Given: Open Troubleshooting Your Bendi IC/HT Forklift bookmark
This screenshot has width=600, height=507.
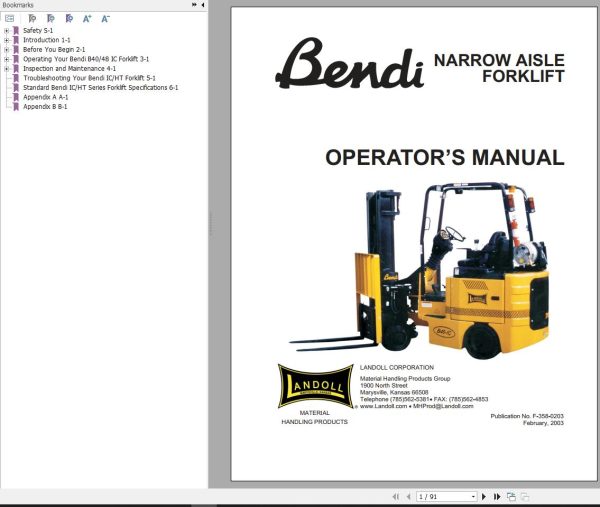Looking at the screenshot, I should tap(89, 78).
